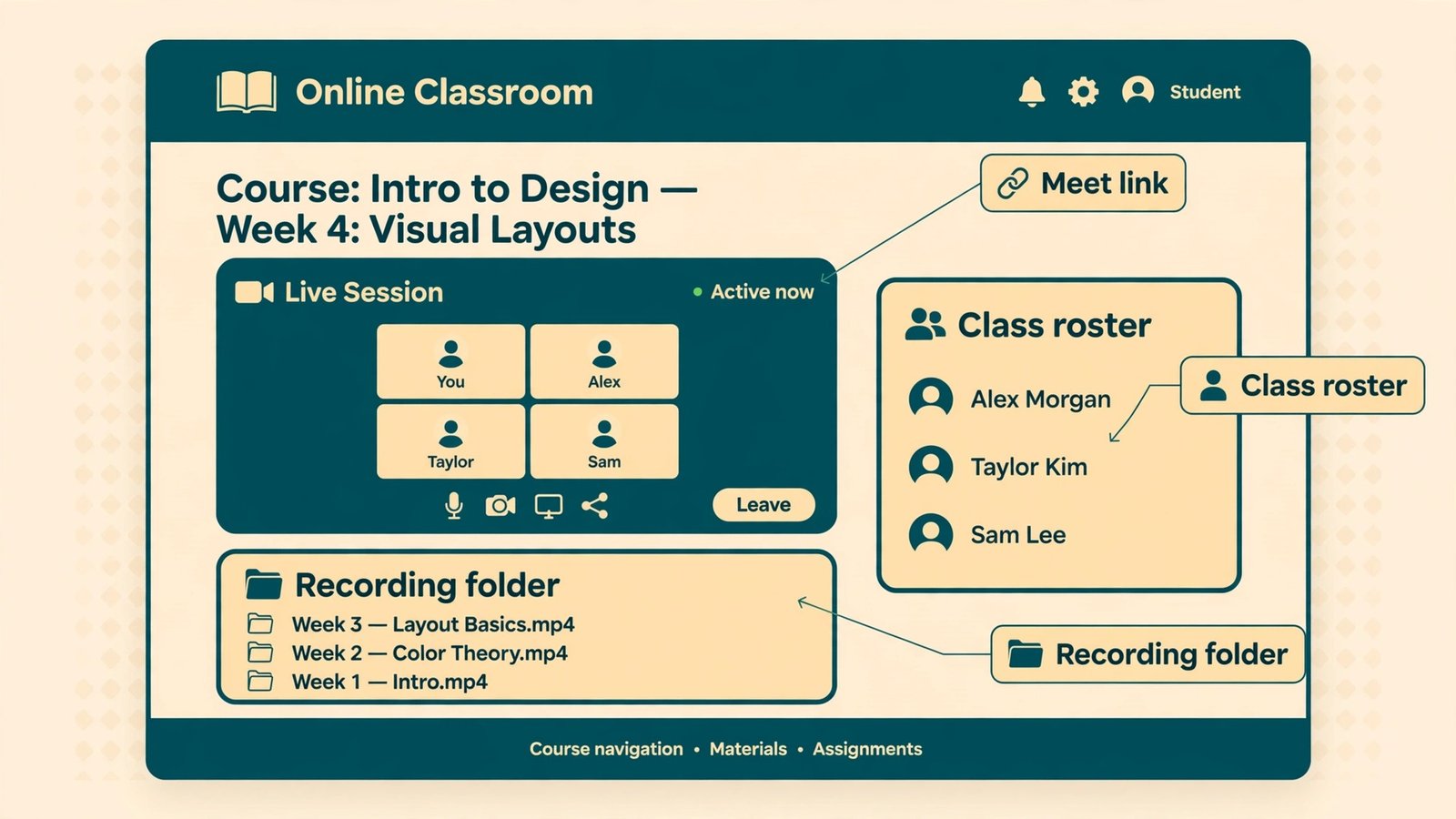Screen dimensions: 1456x819
Task: Click the Class roster callout button
Action: (x=1302, y=386)
